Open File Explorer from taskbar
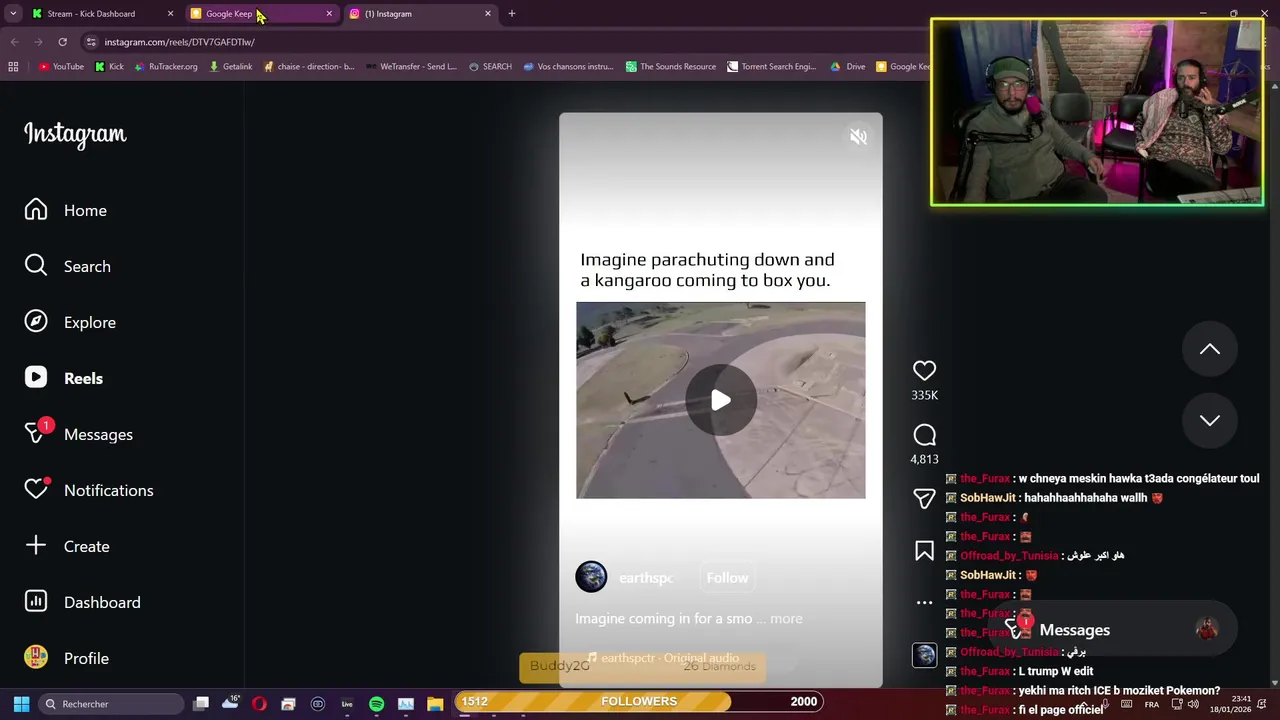This screenshot has width=1280, height=720. point(435,704)
